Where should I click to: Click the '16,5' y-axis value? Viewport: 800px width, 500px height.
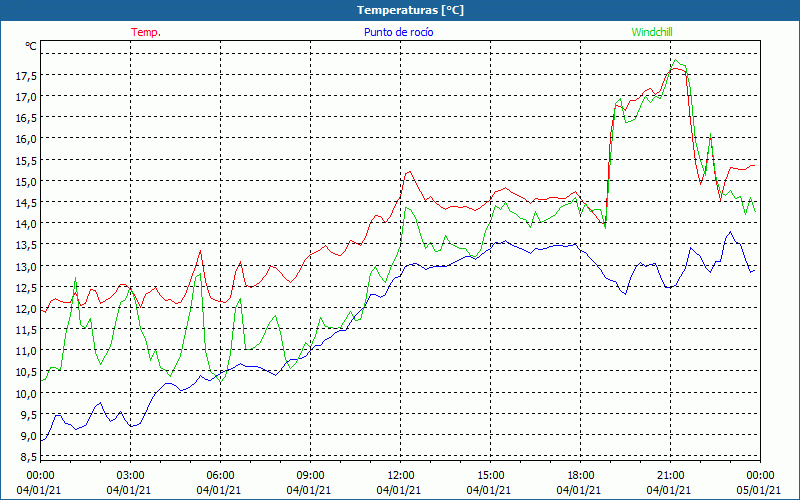(27, 118)
